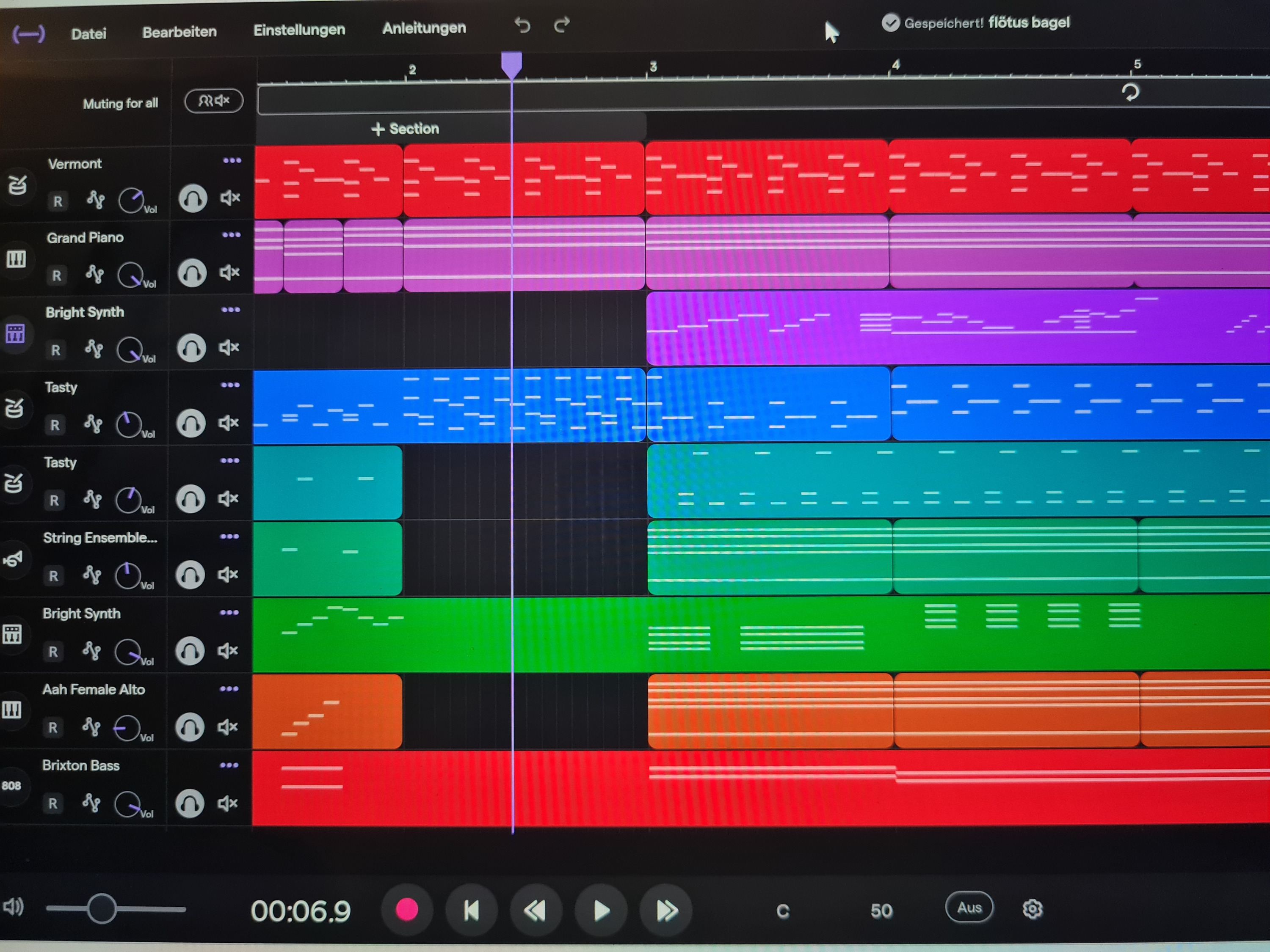Click the String Ensemble instrument icon

(x=15, y=559)
